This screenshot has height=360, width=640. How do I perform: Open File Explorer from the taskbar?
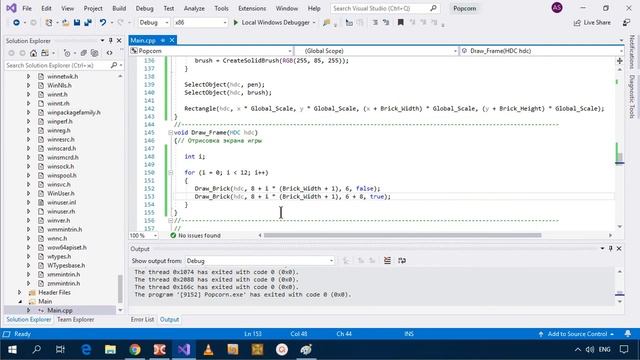pos(110,349)
